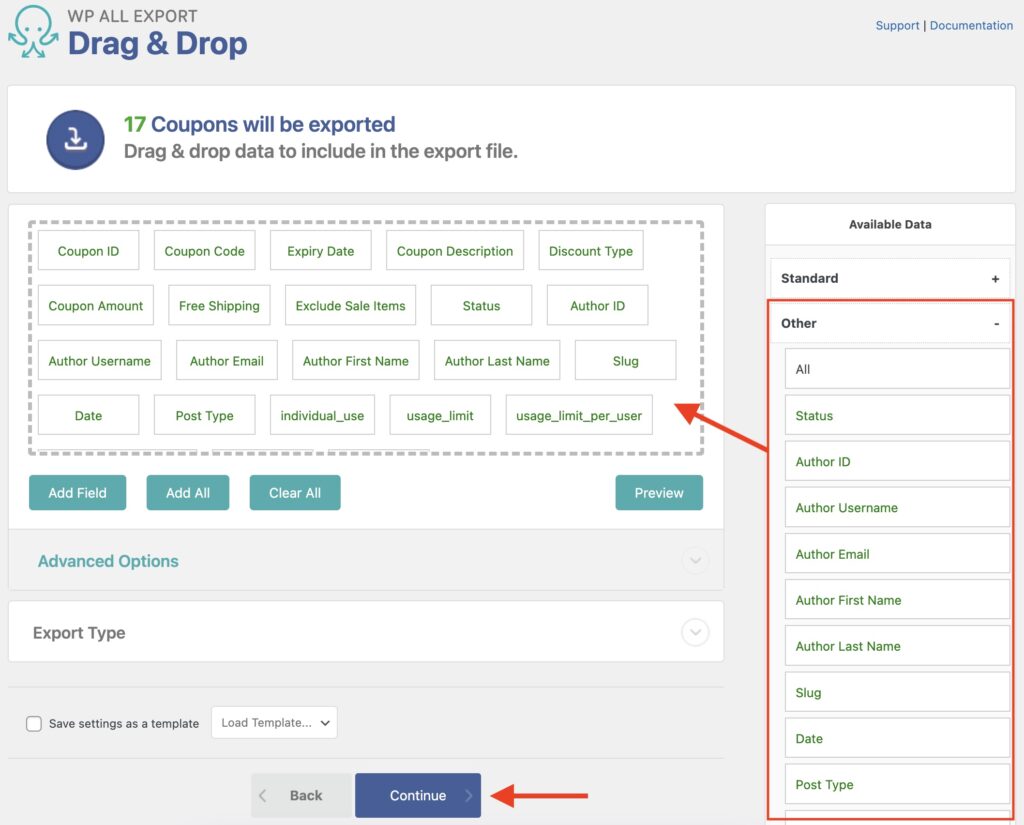Click the Add Field button
The height and width of the screenshot is (825, 1024).
[x=77, y=492]
